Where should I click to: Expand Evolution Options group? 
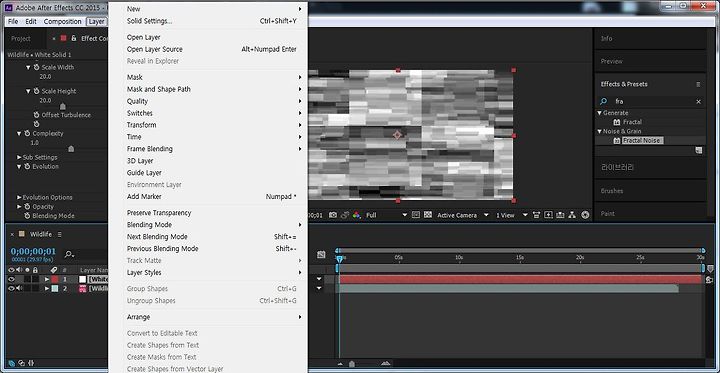(19, 197)
